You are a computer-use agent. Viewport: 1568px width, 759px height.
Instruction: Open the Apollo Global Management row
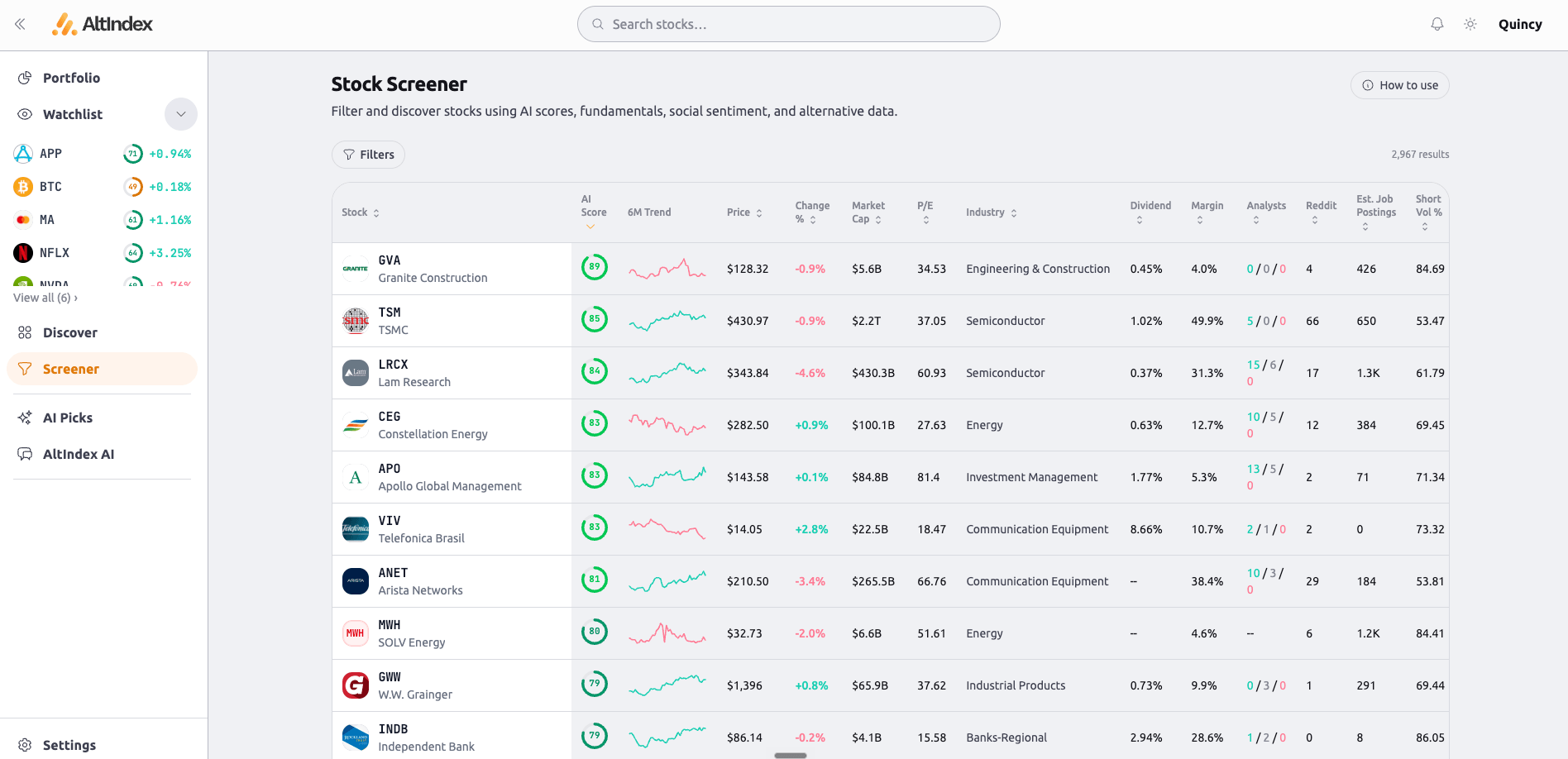point(891,477)
